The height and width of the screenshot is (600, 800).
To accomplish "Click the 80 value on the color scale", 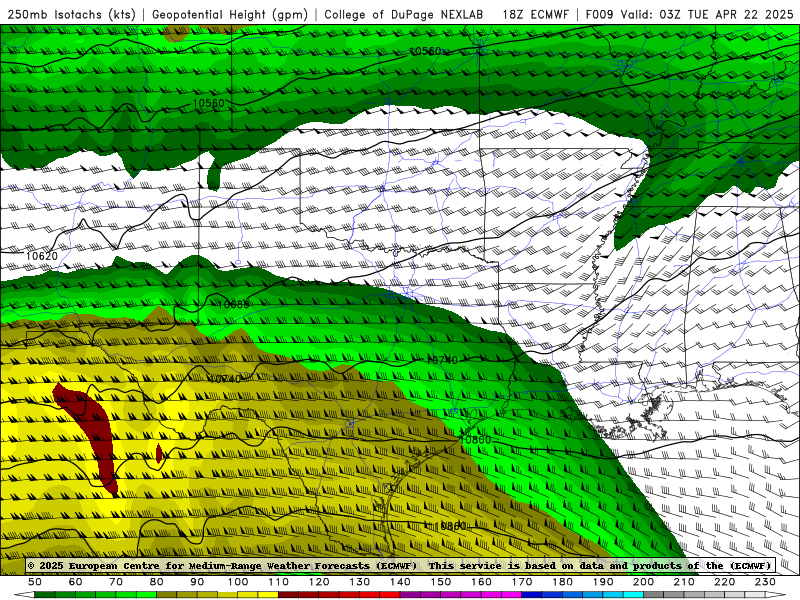I will click(x=157, y=582).
